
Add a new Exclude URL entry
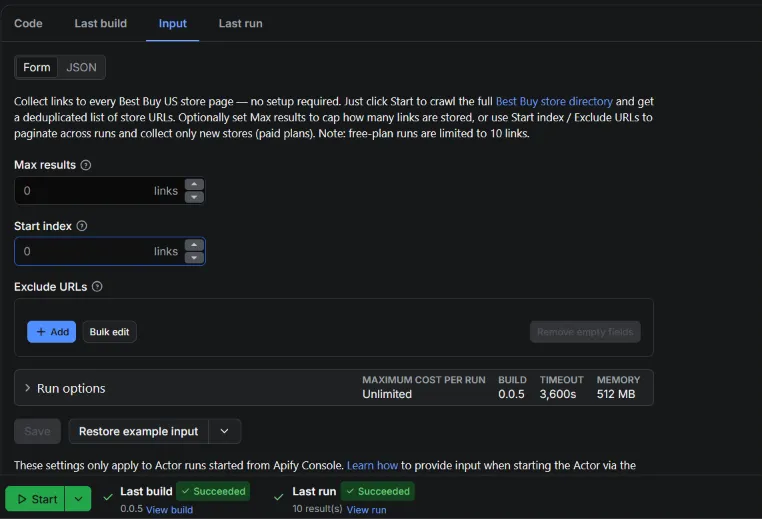52,332
